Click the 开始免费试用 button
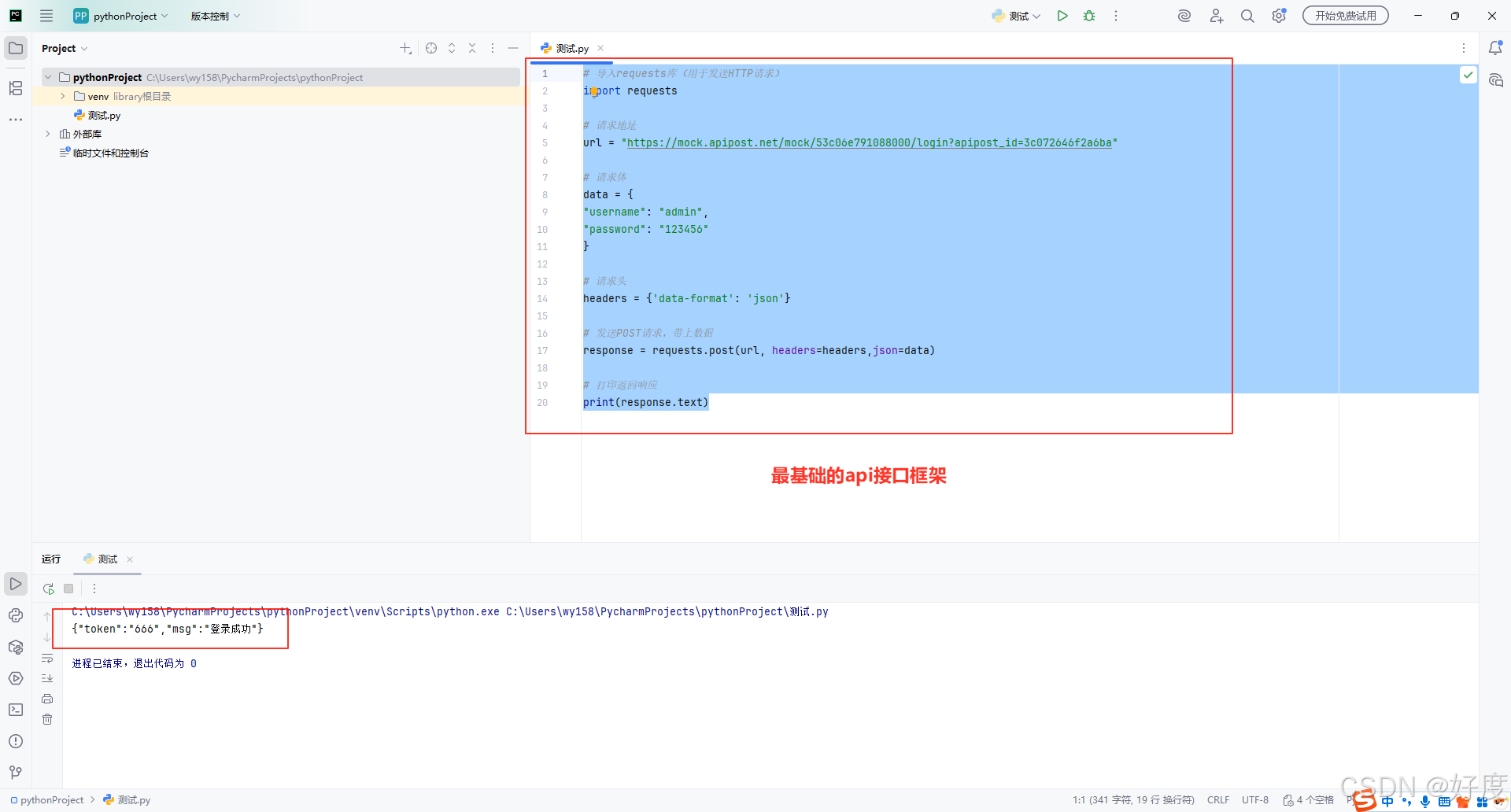 1346,16
